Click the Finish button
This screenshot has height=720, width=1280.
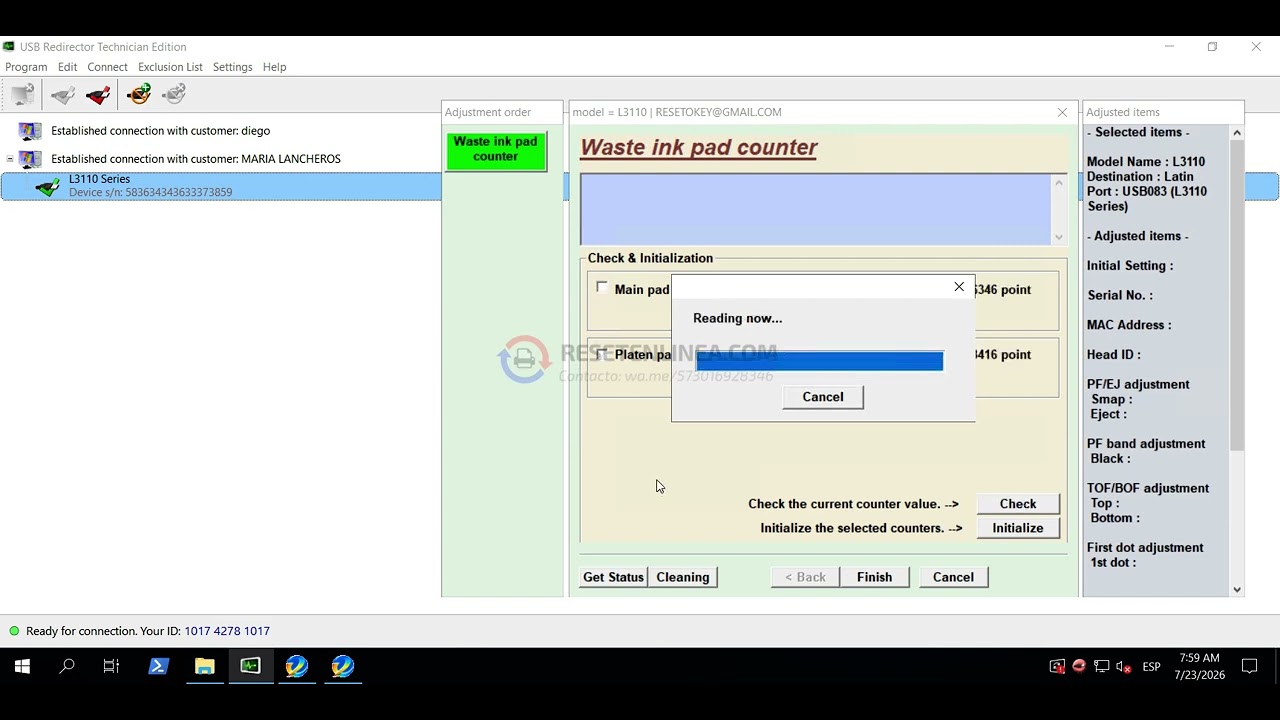click(x=874, y=577)
